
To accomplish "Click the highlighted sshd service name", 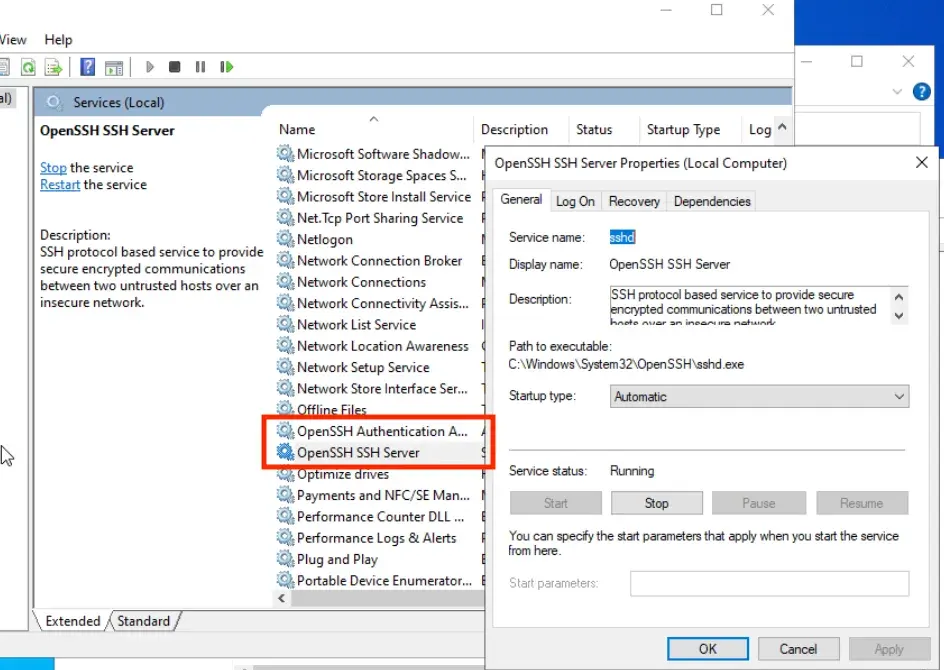I will [622, 237].
